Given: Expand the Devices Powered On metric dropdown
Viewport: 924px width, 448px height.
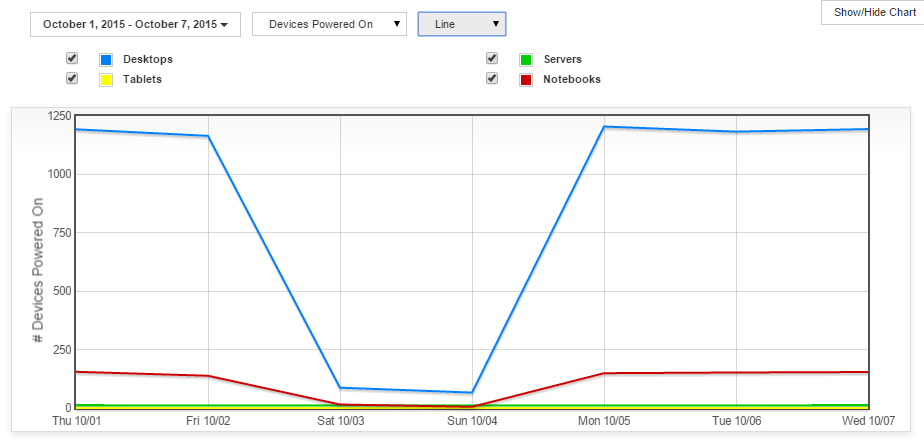Looking at the screenshot, I should point(329,24).
